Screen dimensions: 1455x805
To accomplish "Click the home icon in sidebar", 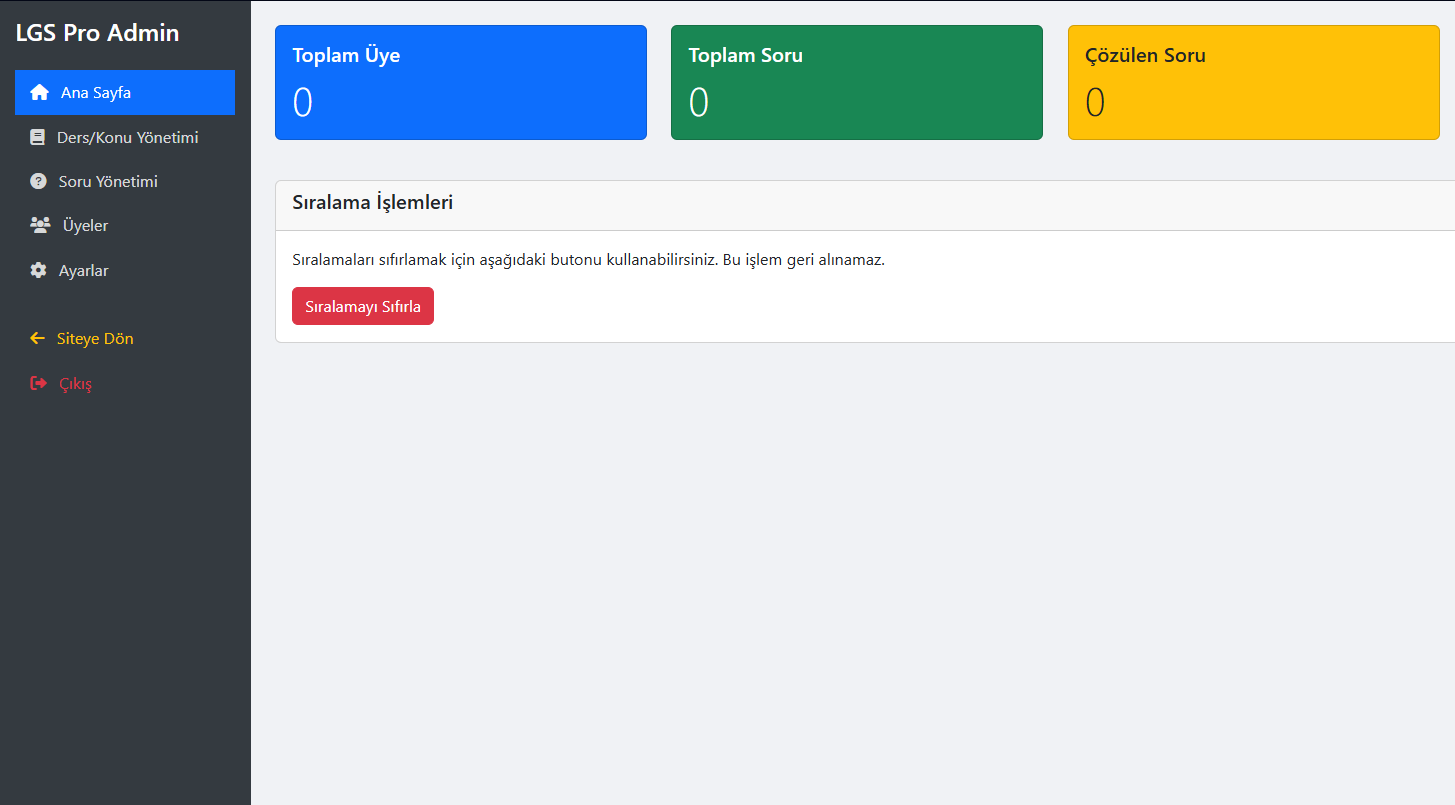I will (39, 93).
